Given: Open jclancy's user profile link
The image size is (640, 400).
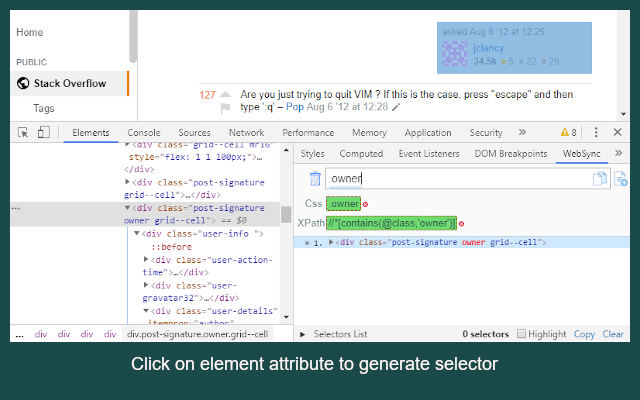Looking at the screenshot, I should click(489, 48).
